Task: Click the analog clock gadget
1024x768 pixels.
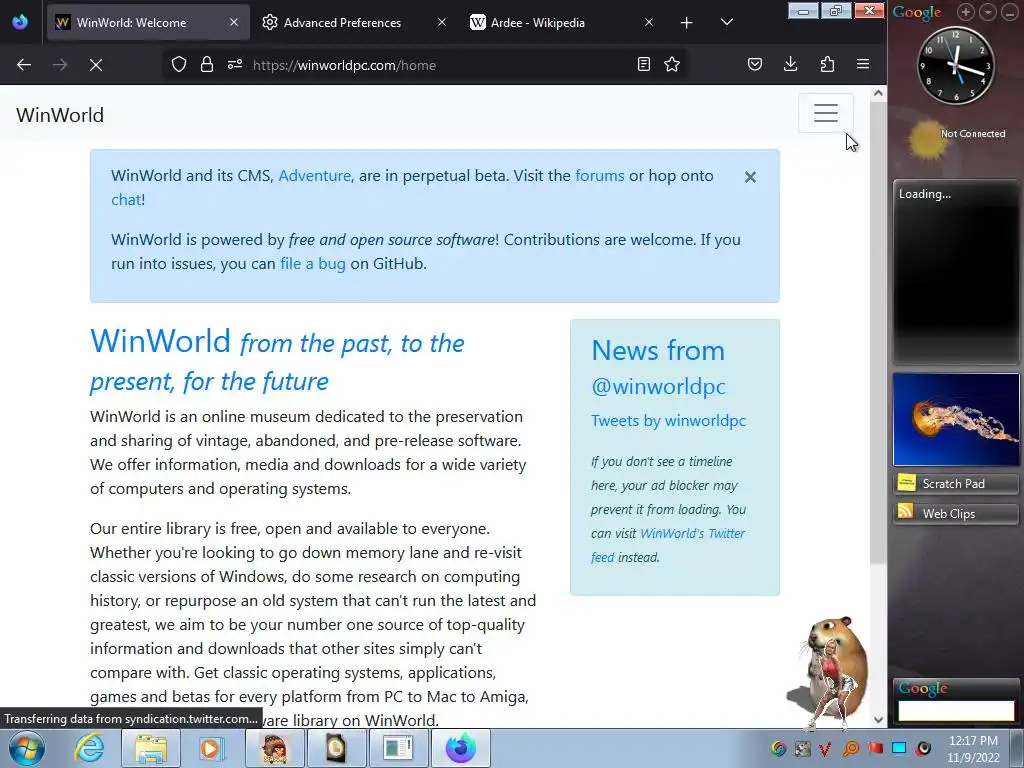Action: point(956,65)
